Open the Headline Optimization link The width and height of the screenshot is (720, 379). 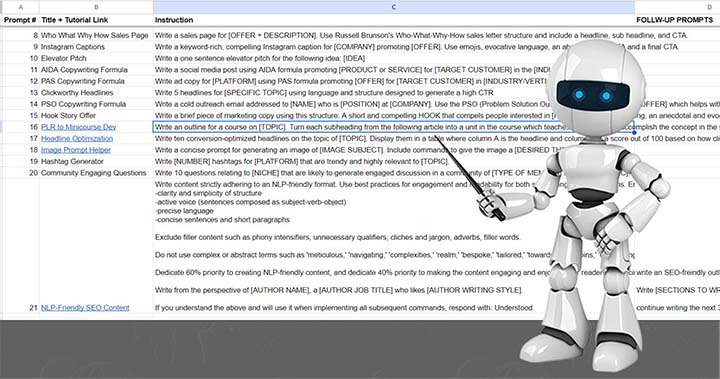(x=77, y=138)
